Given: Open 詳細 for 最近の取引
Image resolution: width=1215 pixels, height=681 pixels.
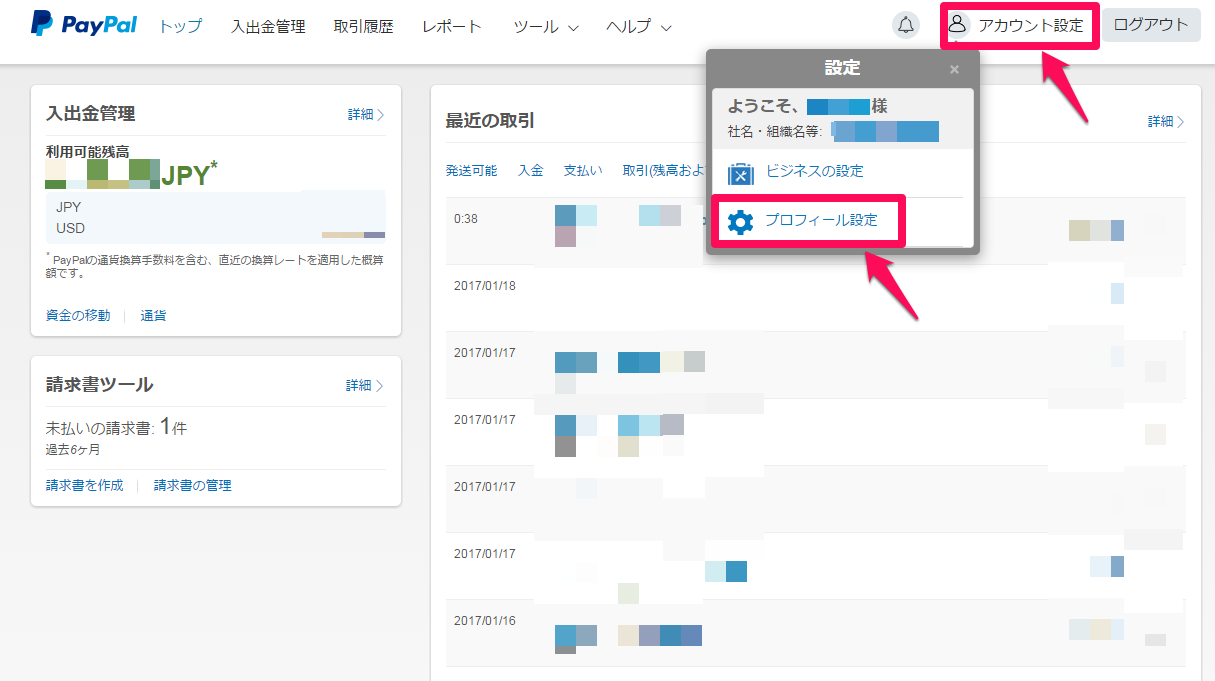Looking at the screenshot, I should (1166, 121).
